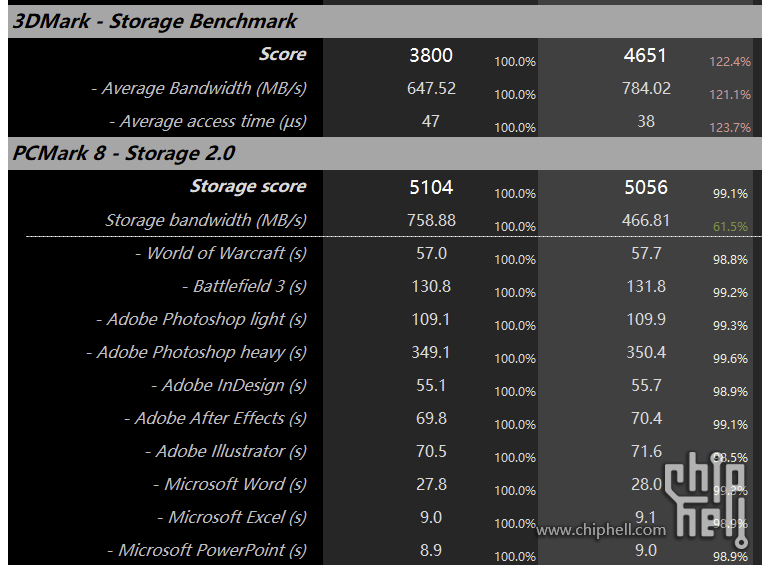Viewport: 762px width, 565px height.
Task: Click the 3DMark score value 4651
Action: [645, 55]
